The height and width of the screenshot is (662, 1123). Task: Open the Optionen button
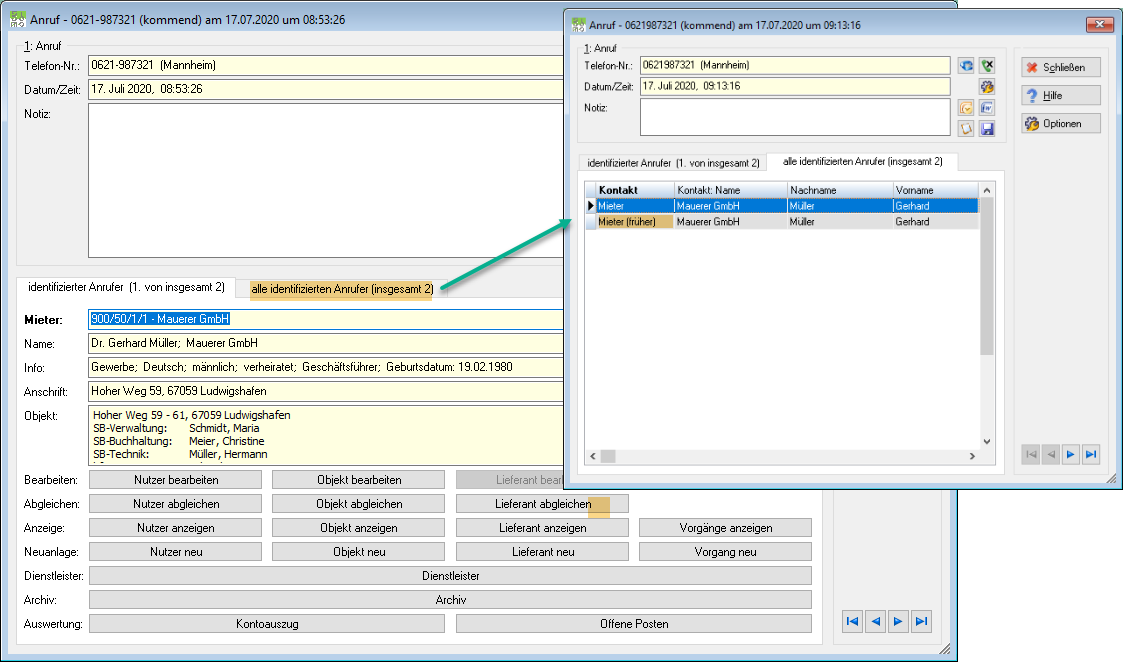click(x=1061, y=123)
